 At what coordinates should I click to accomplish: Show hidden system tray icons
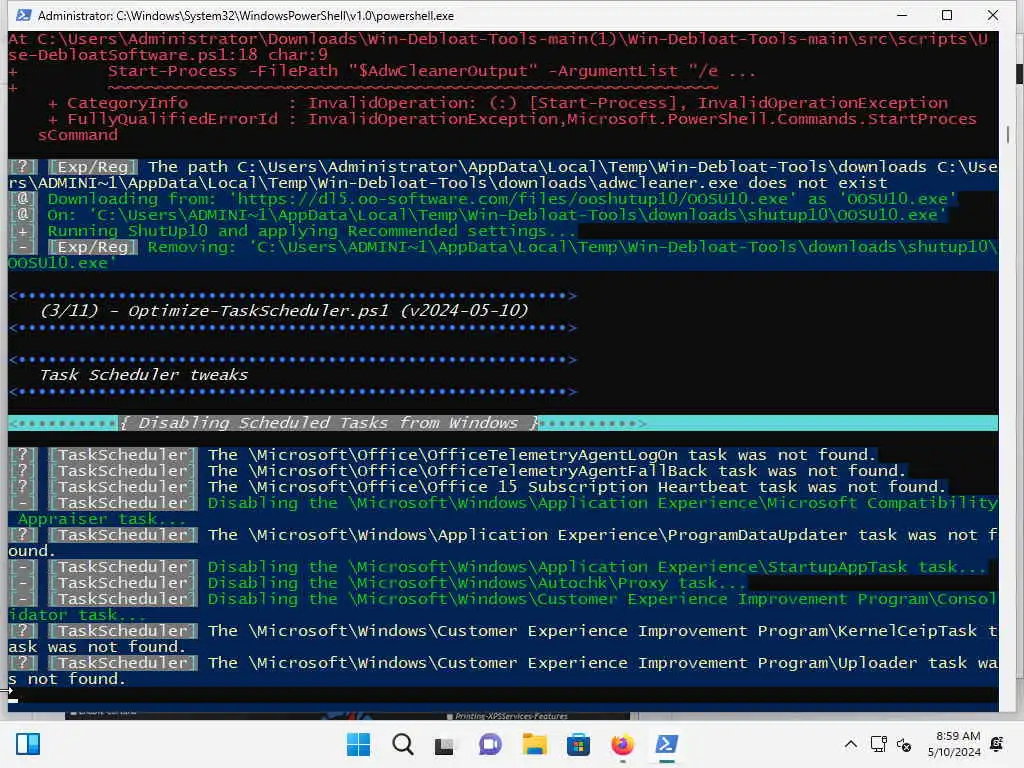[850, 744]
